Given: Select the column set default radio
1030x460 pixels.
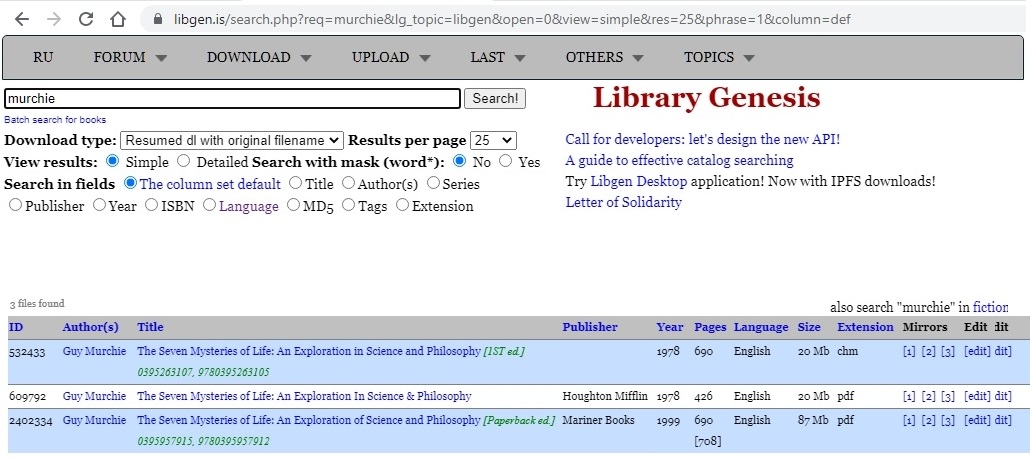Looking at the screenshot, I should pyautogui.click(x=130, y=183).
